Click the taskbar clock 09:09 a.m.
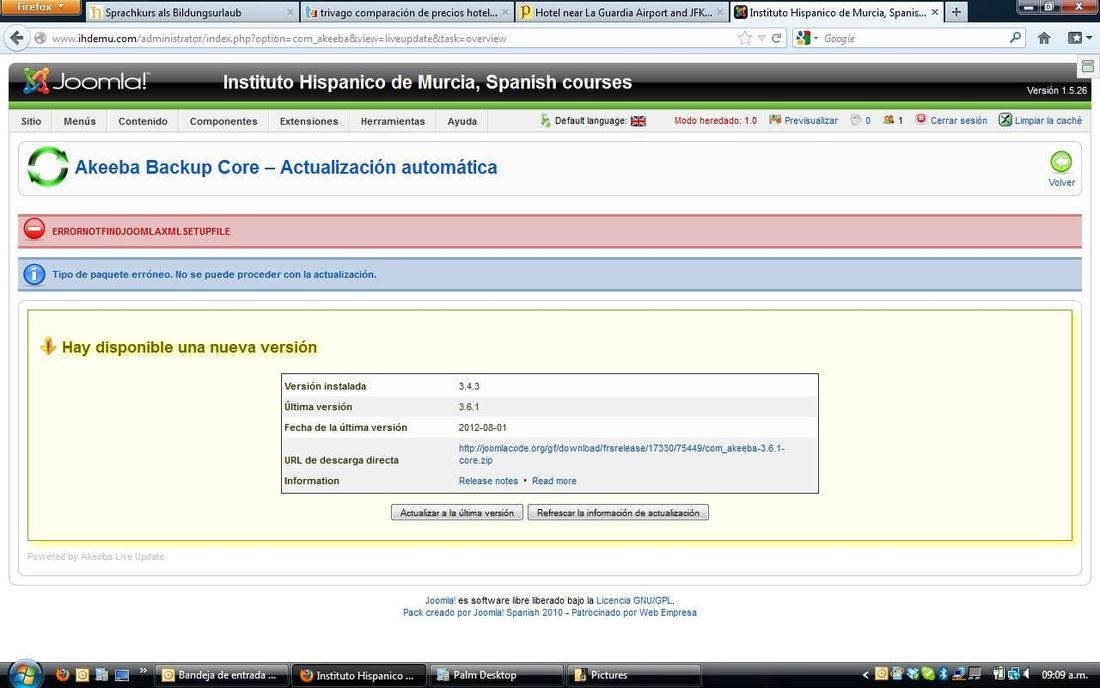Screen dimensions: 1100x688 coord(1064,675)
